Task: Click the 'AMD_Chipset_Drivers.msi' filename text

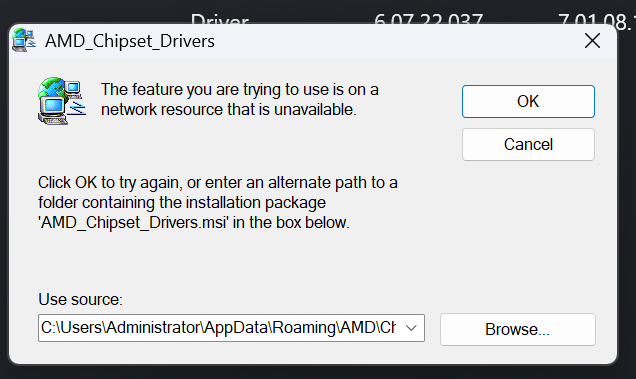Action: pos(134,223)
